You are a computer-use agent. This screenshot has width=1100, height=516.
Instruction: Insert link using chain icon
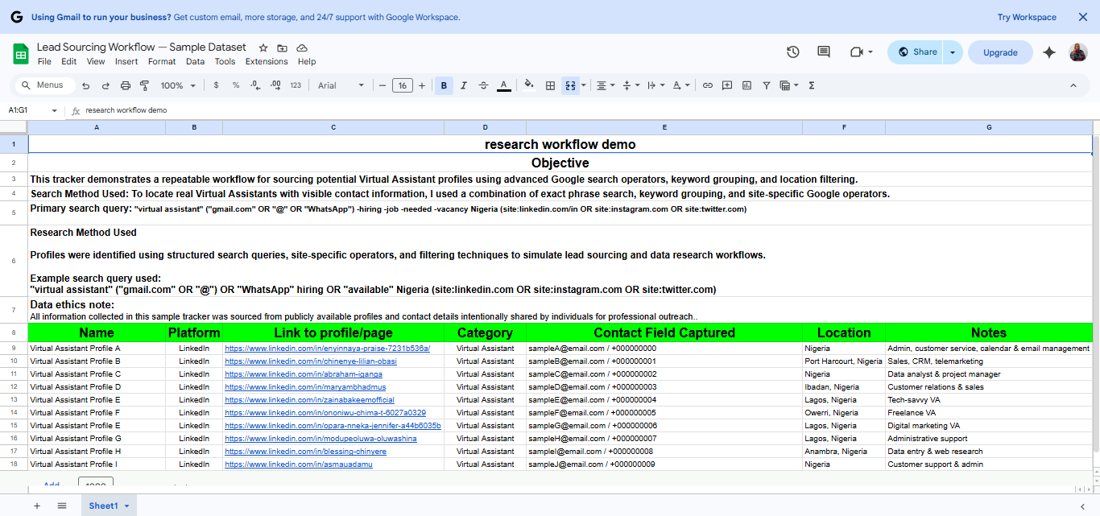pyautogui.click(x=708, y=86)
